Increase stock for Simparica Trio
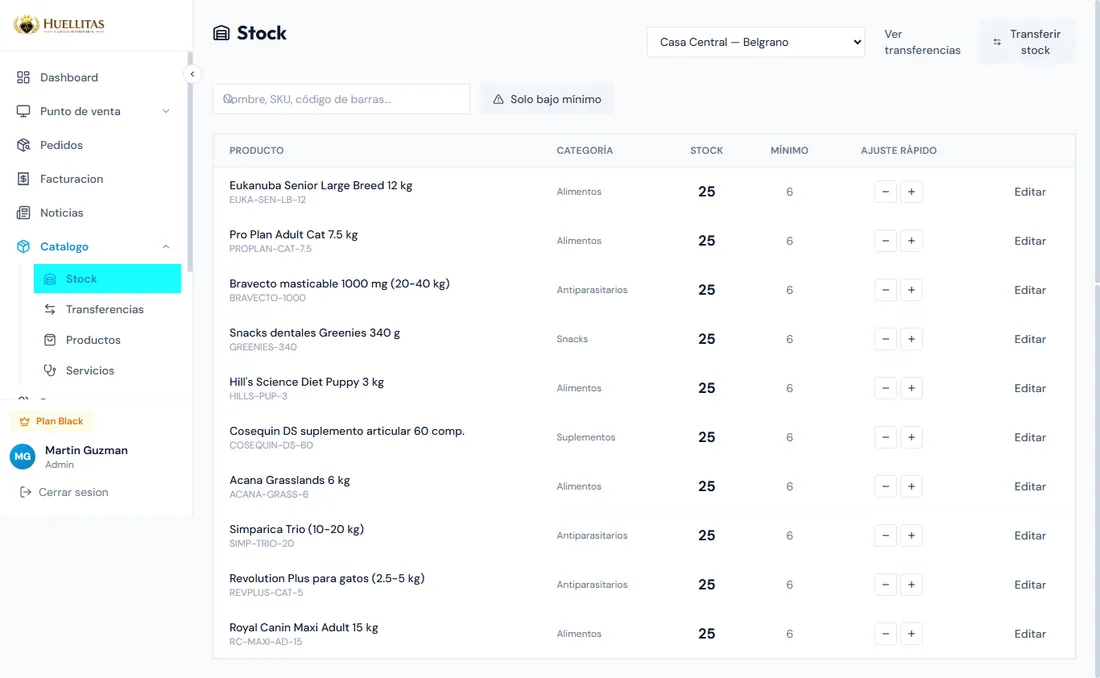This screenshot has width=1100, height=678. click(911, 536)
